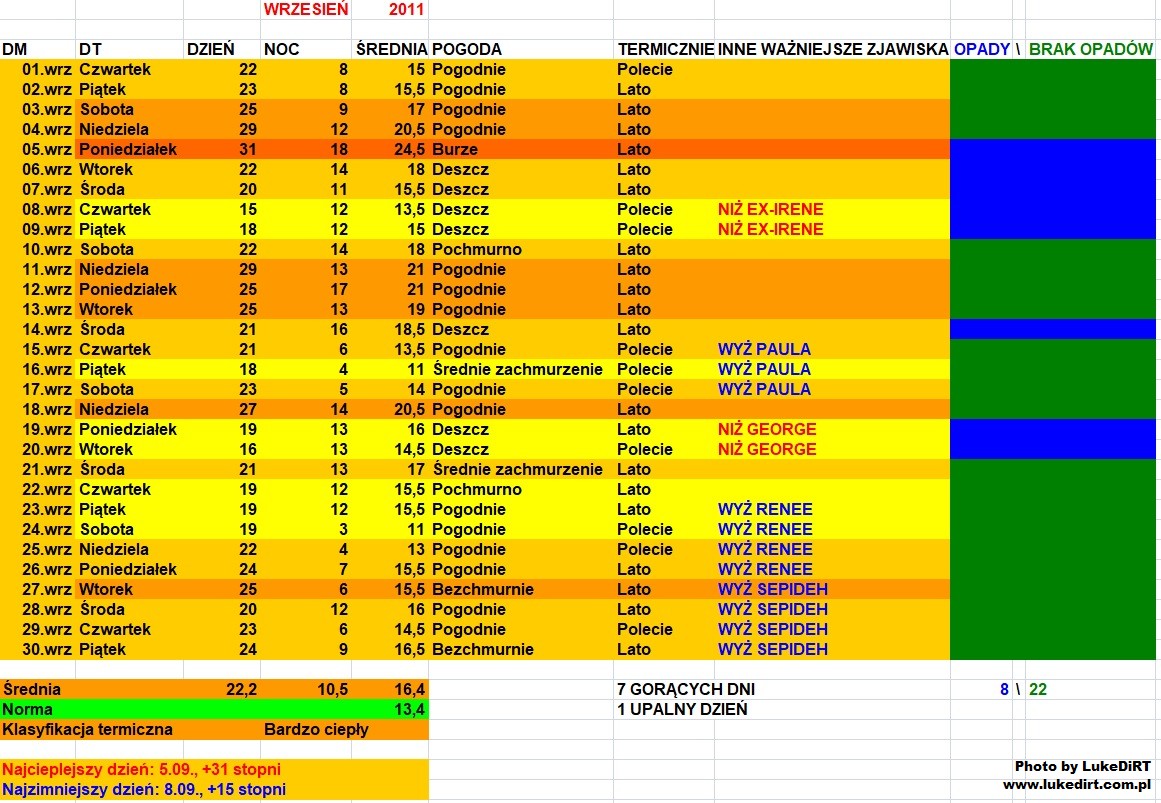This screenshot has height=803, width=1161.
Task: Click Średnie zachmurzenie in the 21.wrz row
Action: [x=517, y=469]
